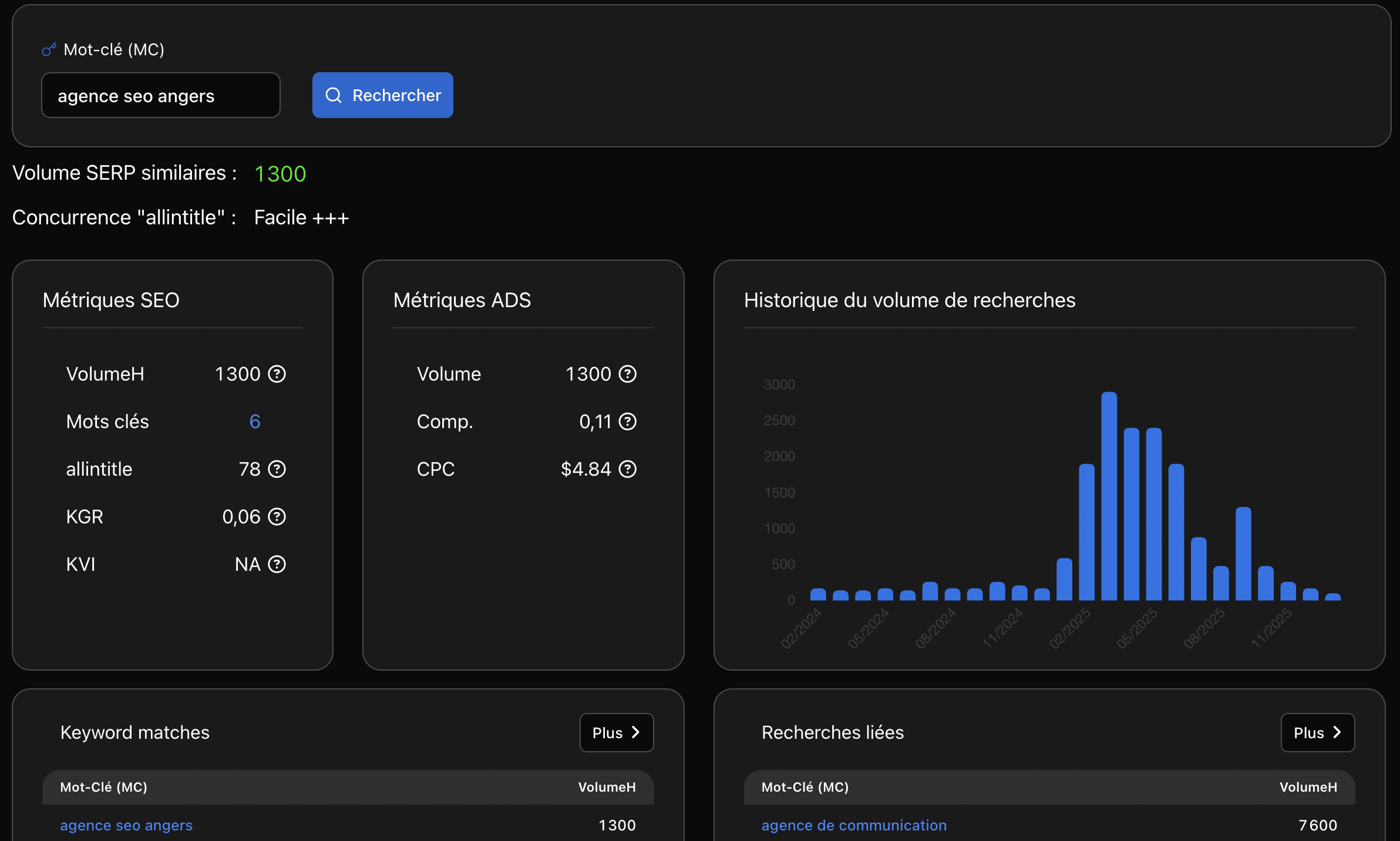Open the agence de communication link
Screen dimensions: 1400x841
click(854, 825)
